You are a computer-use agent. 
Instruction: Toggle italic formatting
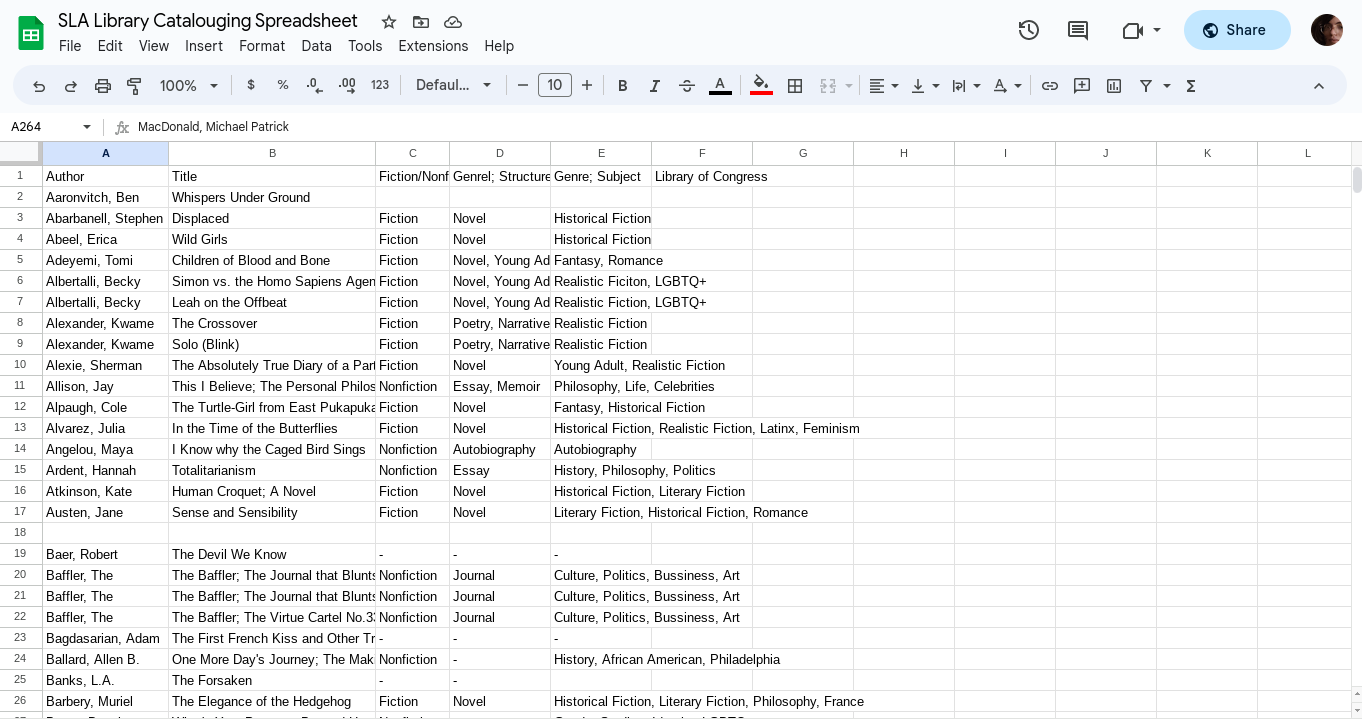point(655,86)
